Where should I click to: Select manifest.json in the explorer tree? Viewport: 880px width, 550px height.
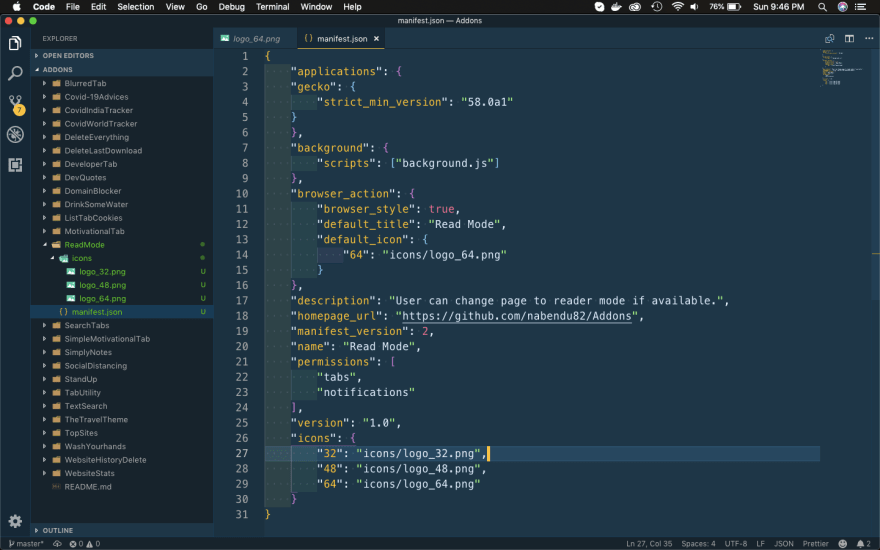tap(97, 312)
